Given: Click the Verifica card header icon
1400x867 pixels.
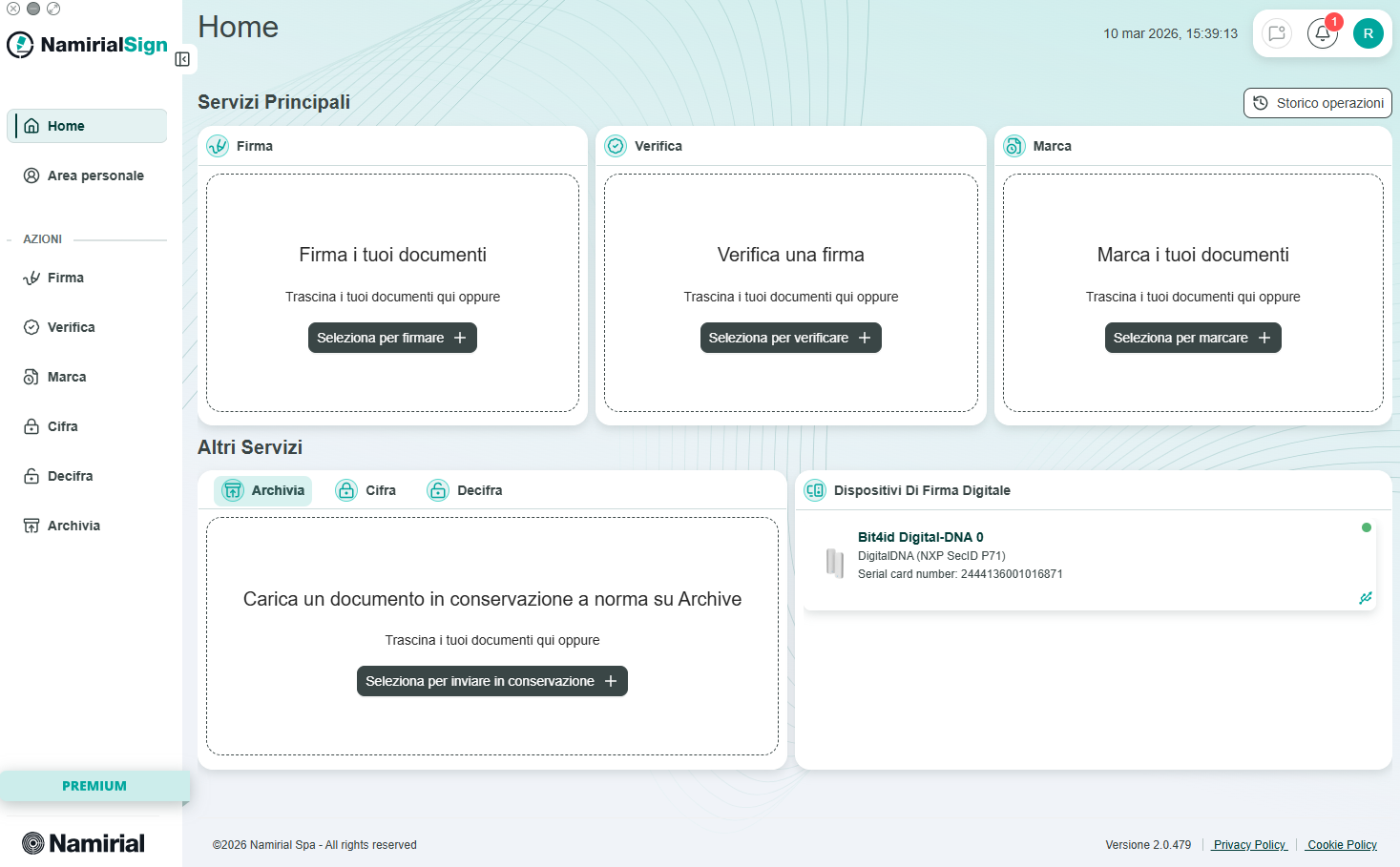Looking at the screenshot, I should (x=616, y=146).
